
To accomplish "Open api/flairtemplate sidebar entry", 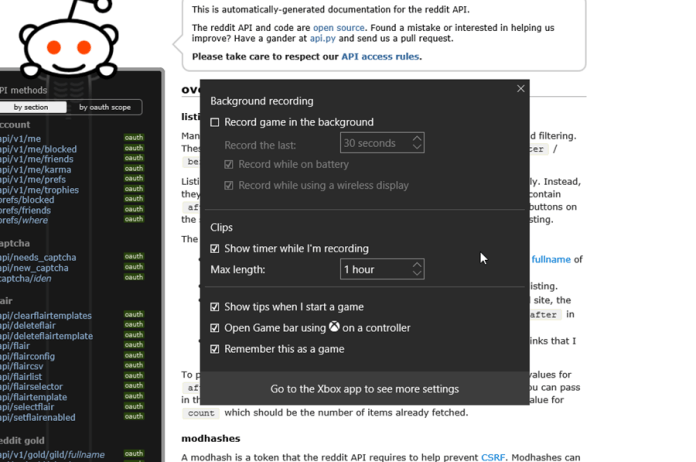I will 34,397.
